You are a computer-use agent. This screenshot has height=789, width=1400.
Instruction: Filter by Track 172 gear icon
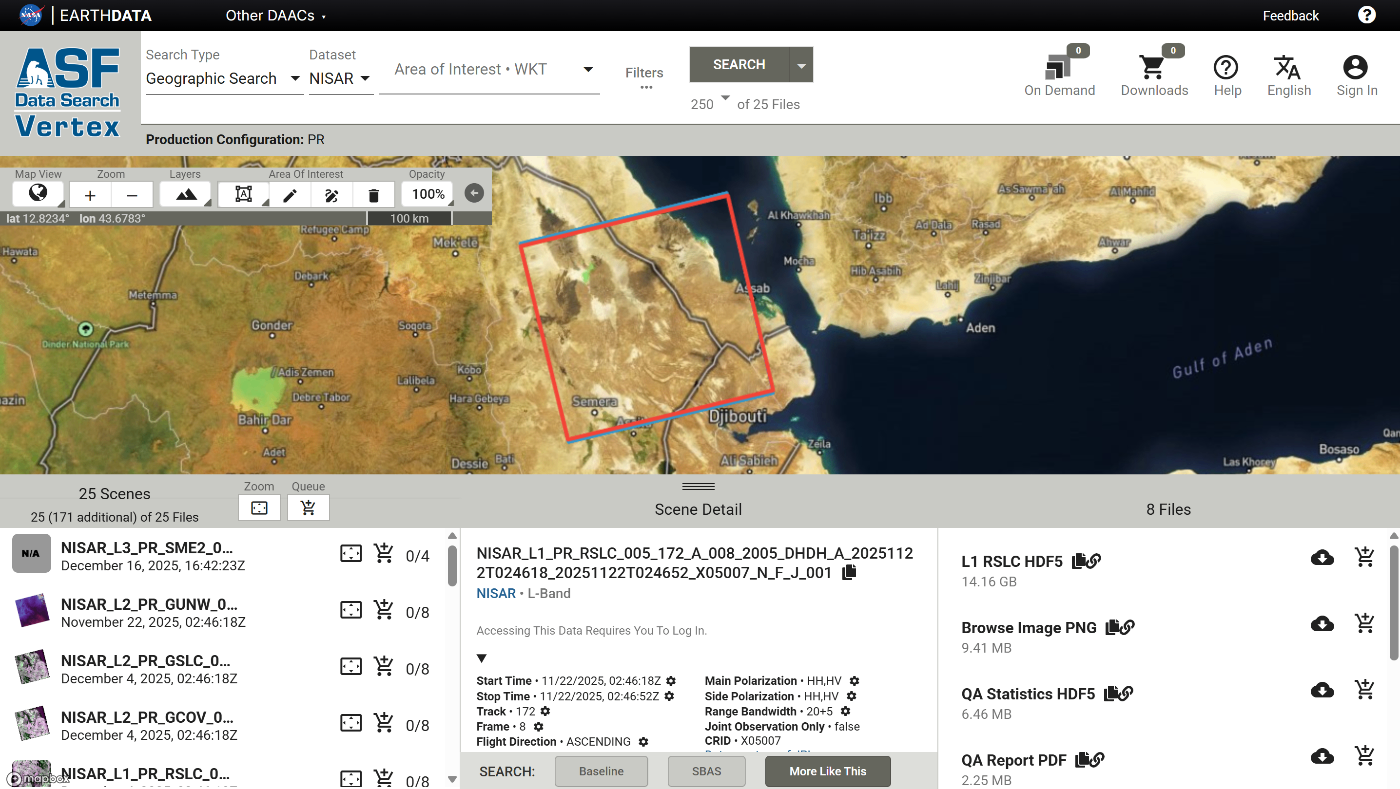coord(545,711)
